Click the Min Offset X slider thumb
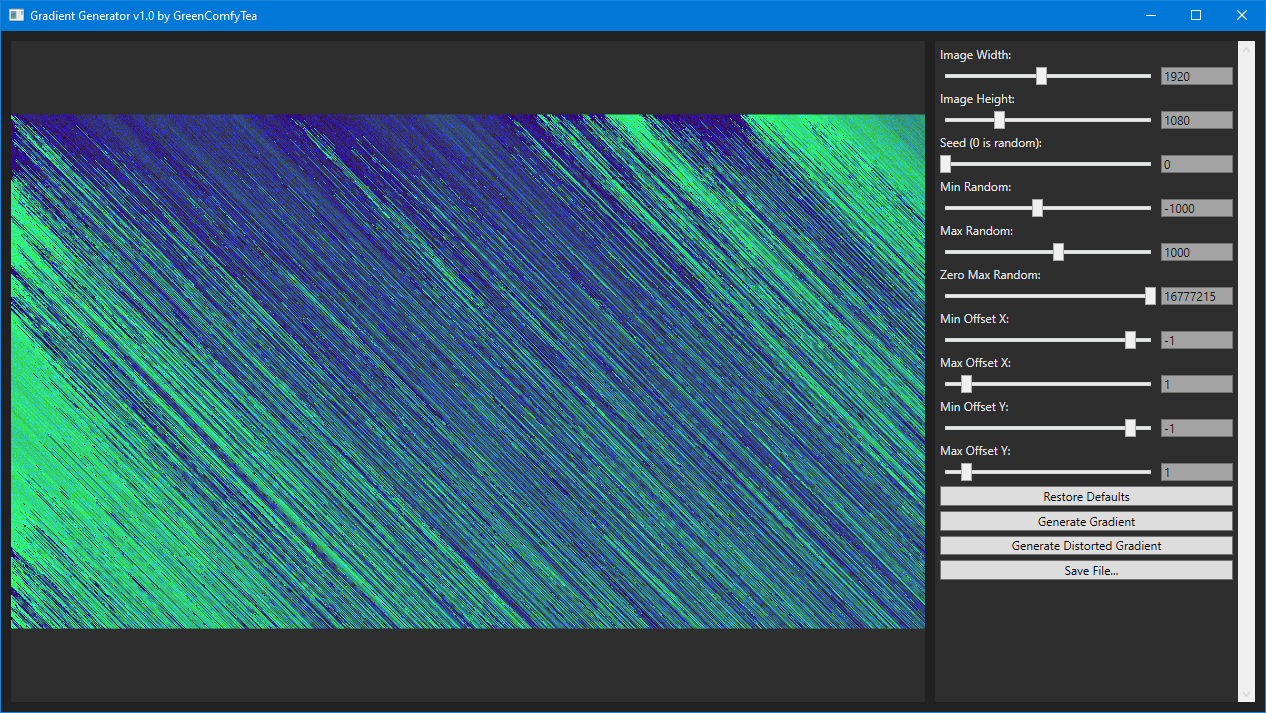 [x=1130, y=340]
